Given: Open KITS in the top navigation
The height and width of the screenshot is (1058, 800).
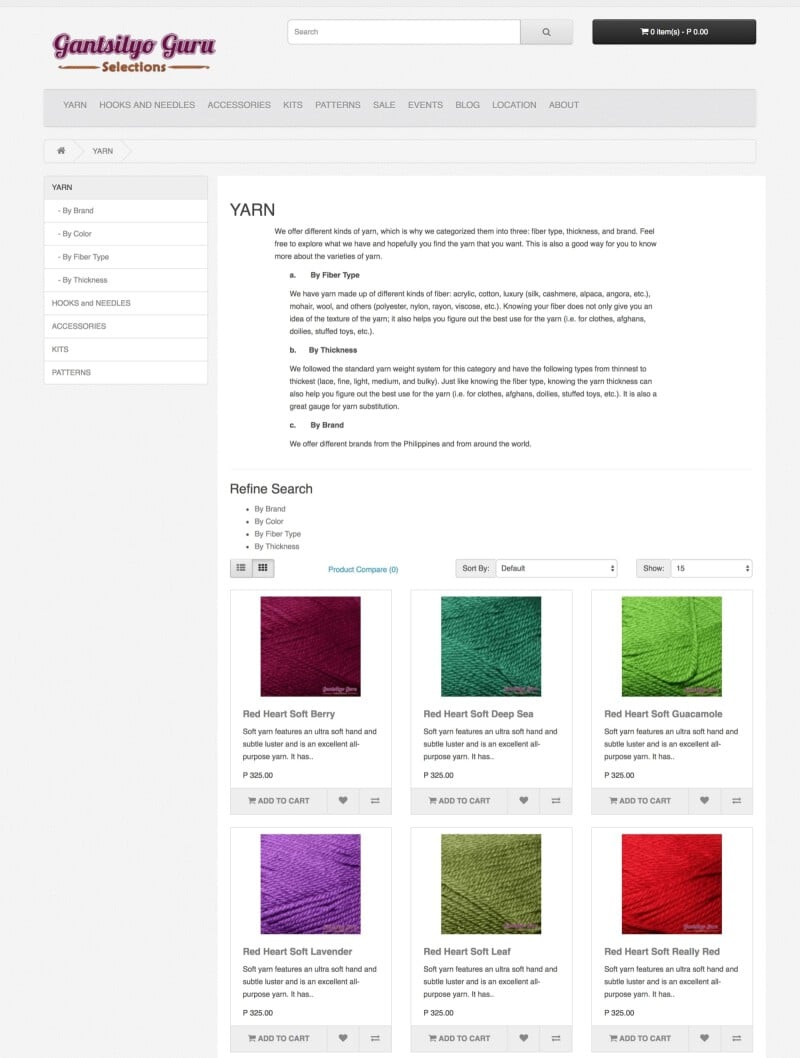Looking at the screenshot, I should (x=293, y=105).
